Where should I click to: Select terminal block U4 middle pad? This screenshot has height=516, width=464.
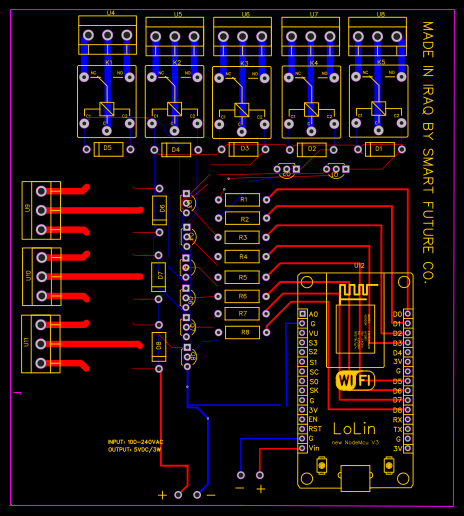(107, 35)
